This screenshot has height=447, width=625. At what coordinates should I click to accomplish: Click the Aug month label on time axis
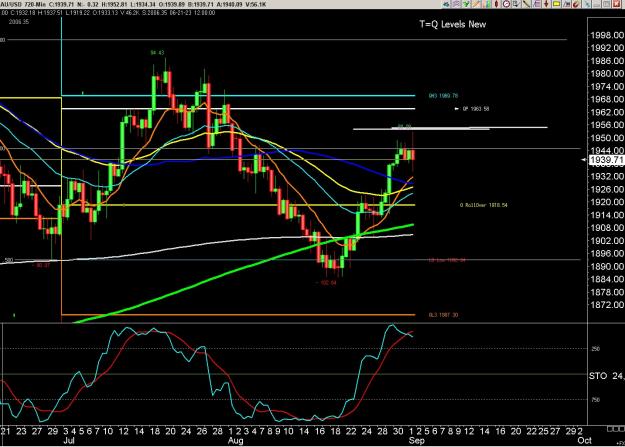pyautogui.click(x=235, y=441)
